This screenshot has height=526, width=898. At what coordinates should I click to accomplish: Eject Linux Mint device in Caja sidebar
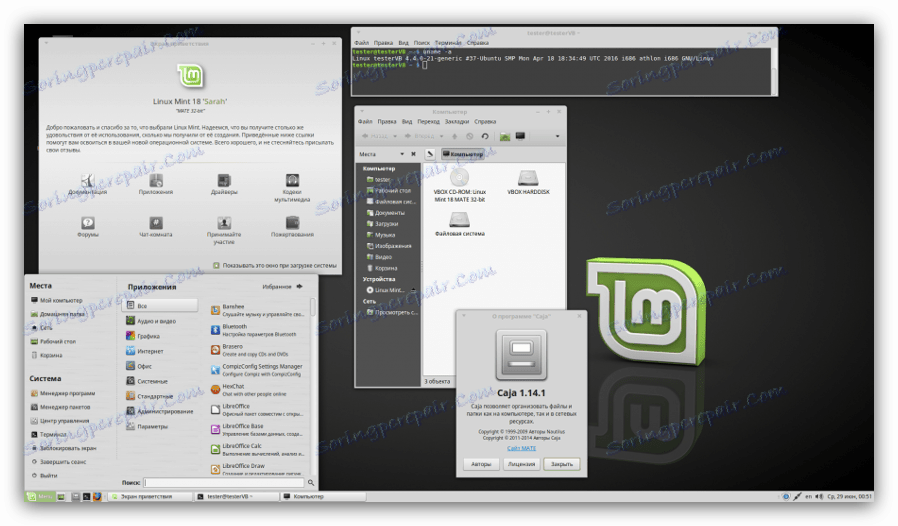click(x=413, y=290)
